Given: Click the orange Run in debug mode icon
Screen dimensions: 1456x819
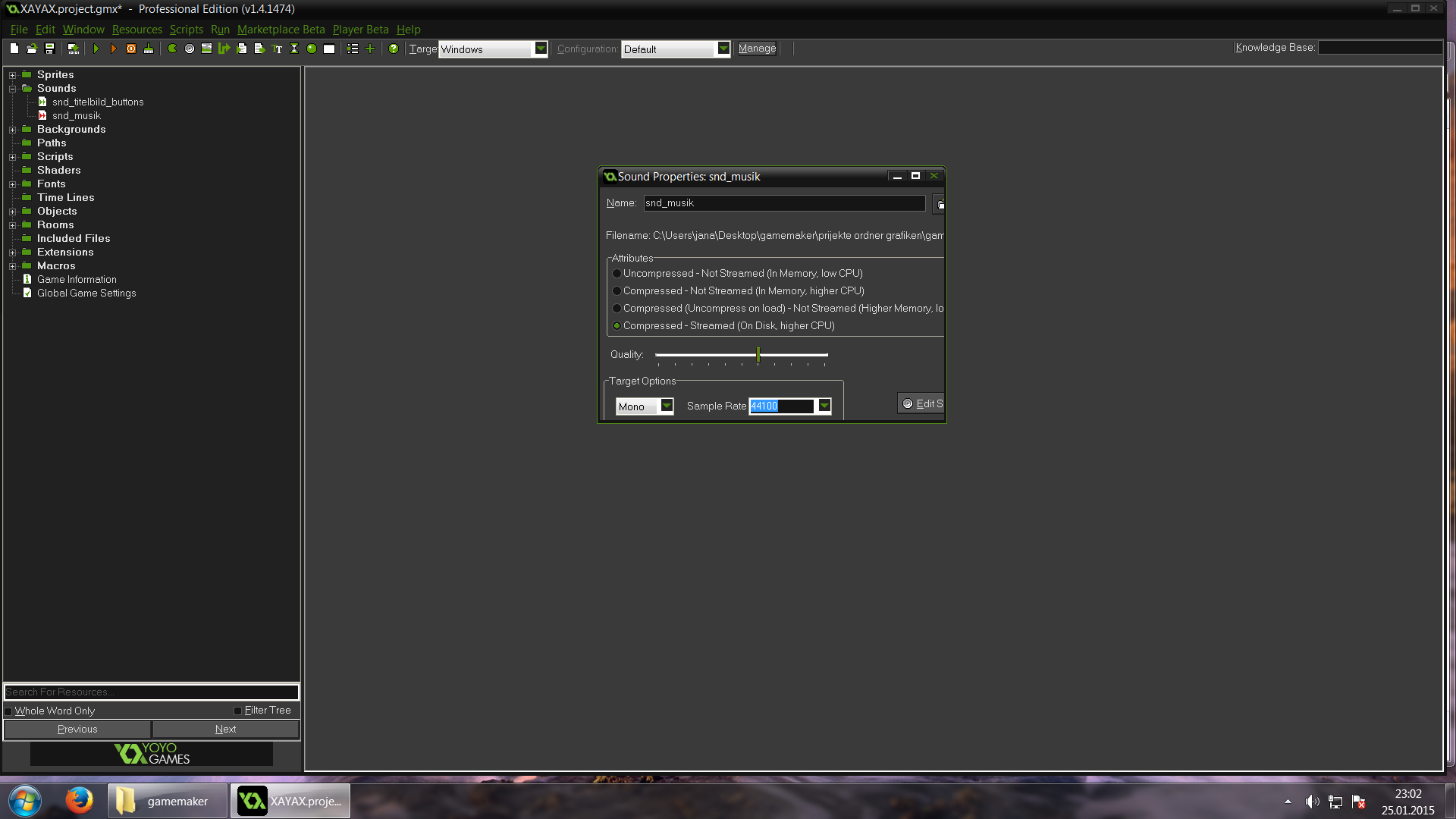Looking at the screenshot, I should click(114, 49).
